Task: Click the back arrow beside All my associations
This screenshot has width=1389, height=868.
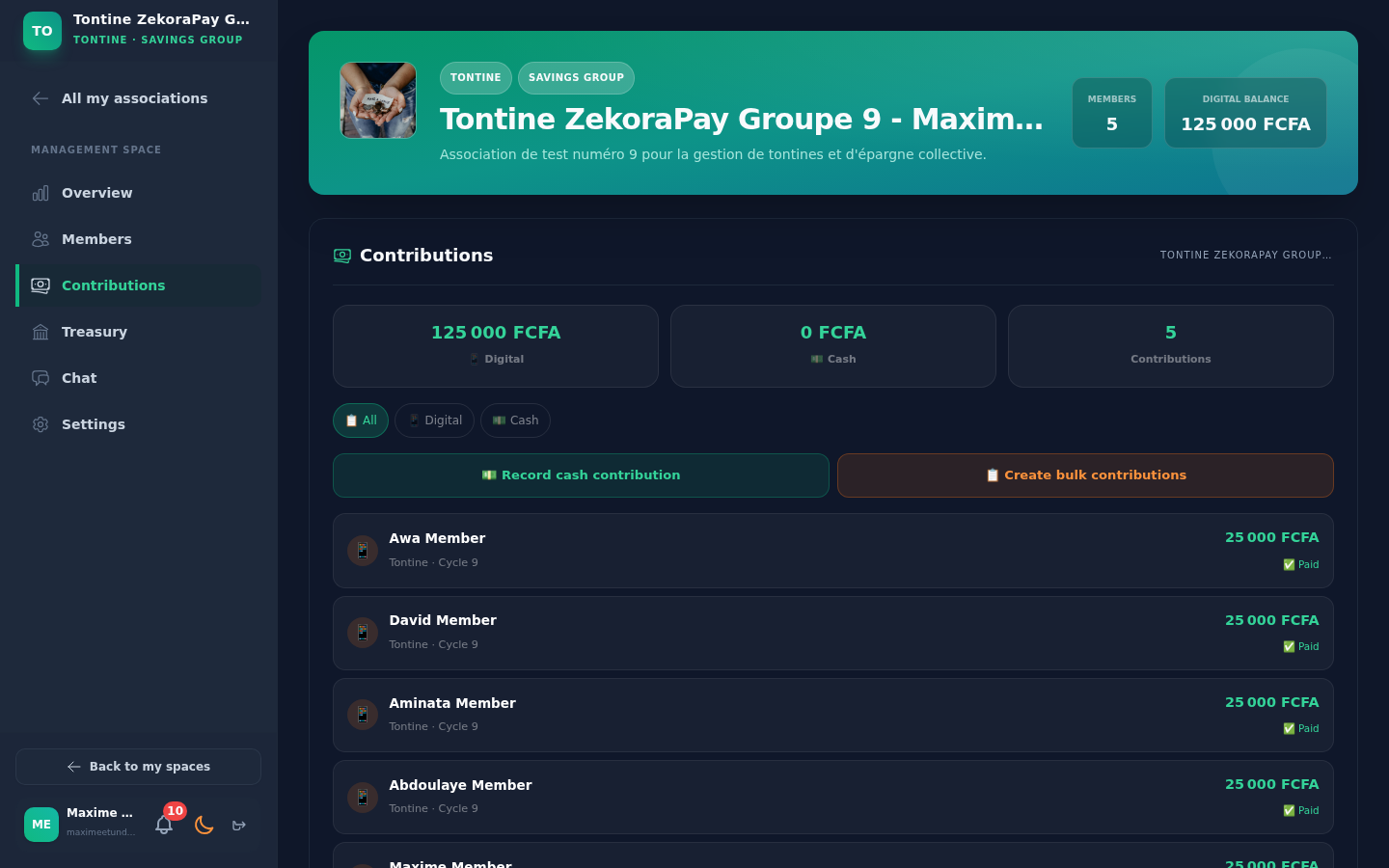Action: coord(41,98)
